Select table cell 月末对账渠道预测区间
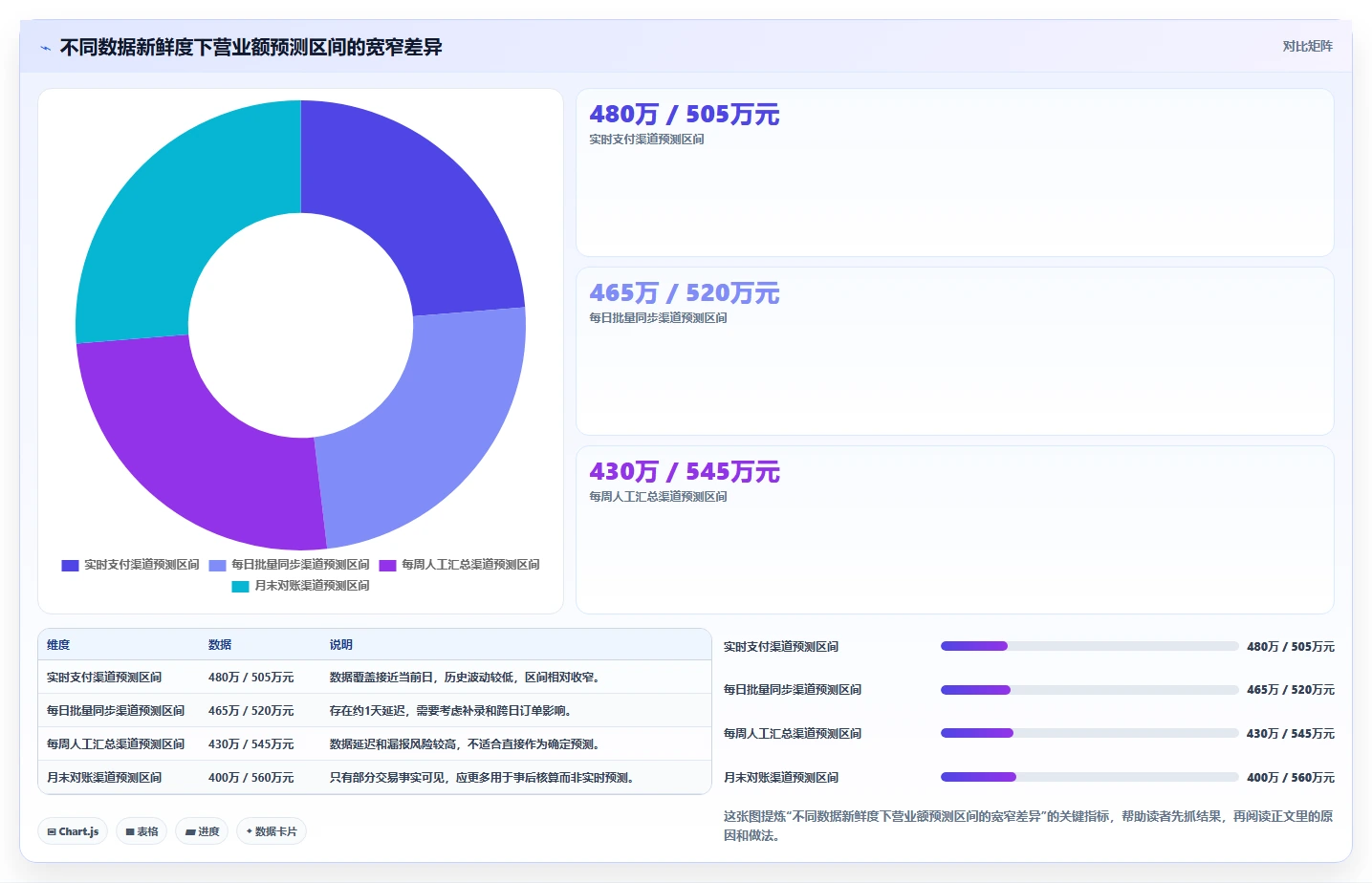This screenshot has height=883, width=1372. (104, 778)
